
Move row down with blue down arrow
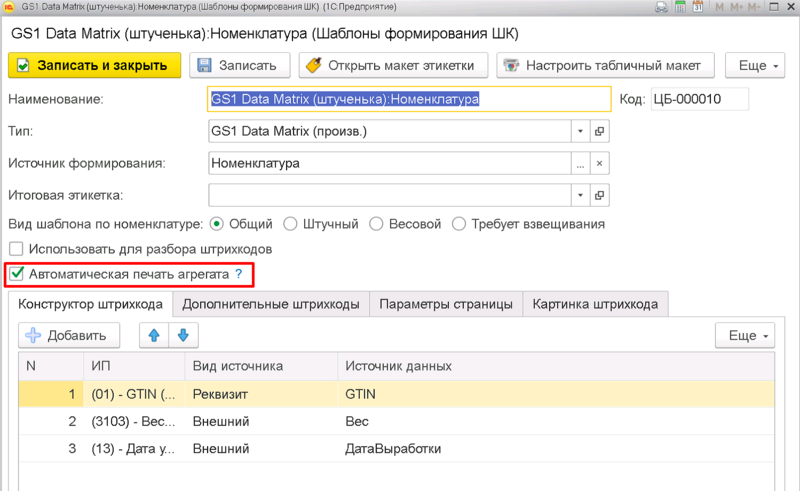(x=183, y=335)
